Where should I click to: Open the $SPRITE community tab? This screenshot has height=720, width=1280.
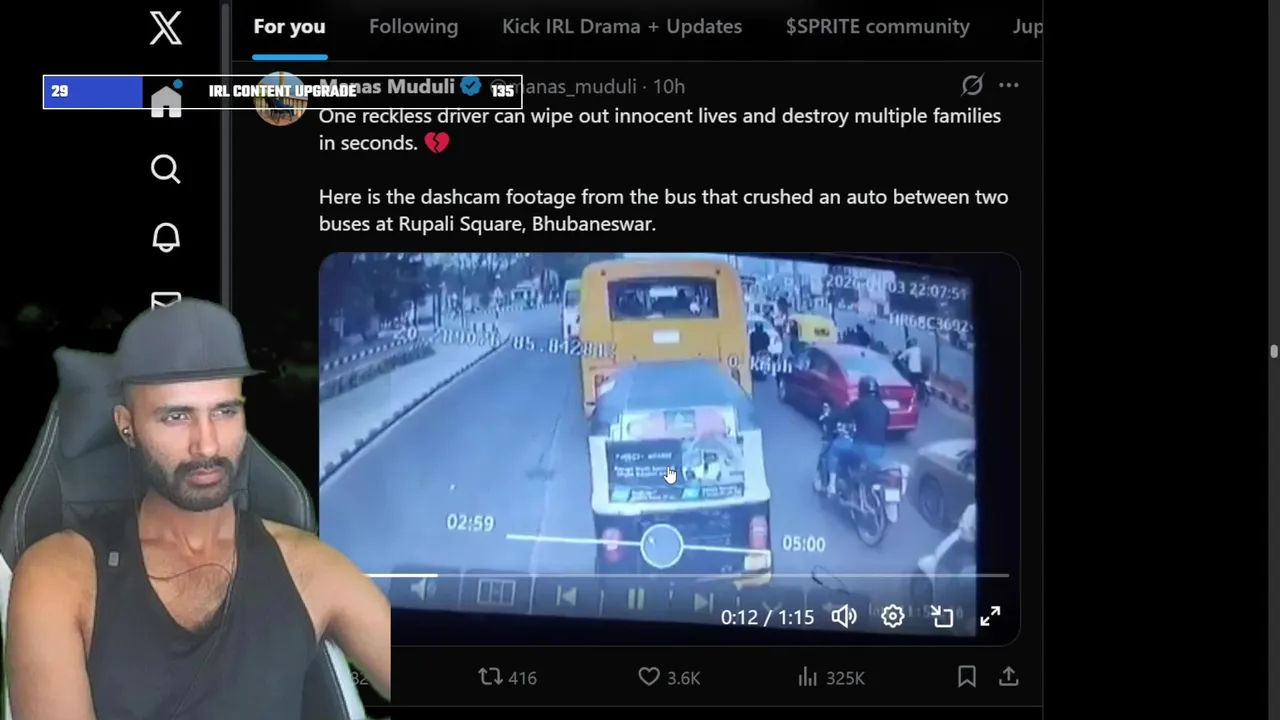(x=878, y=27)
